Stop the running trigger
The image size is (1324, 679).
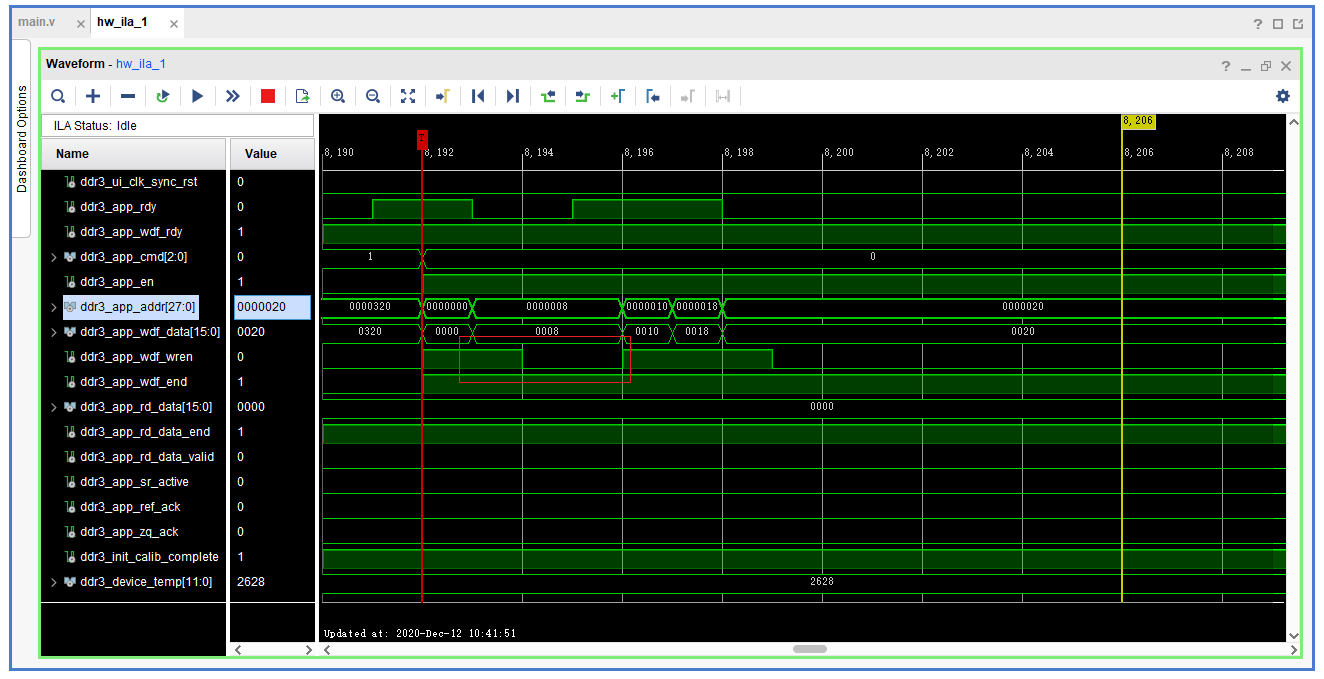(x=268, y=96)
